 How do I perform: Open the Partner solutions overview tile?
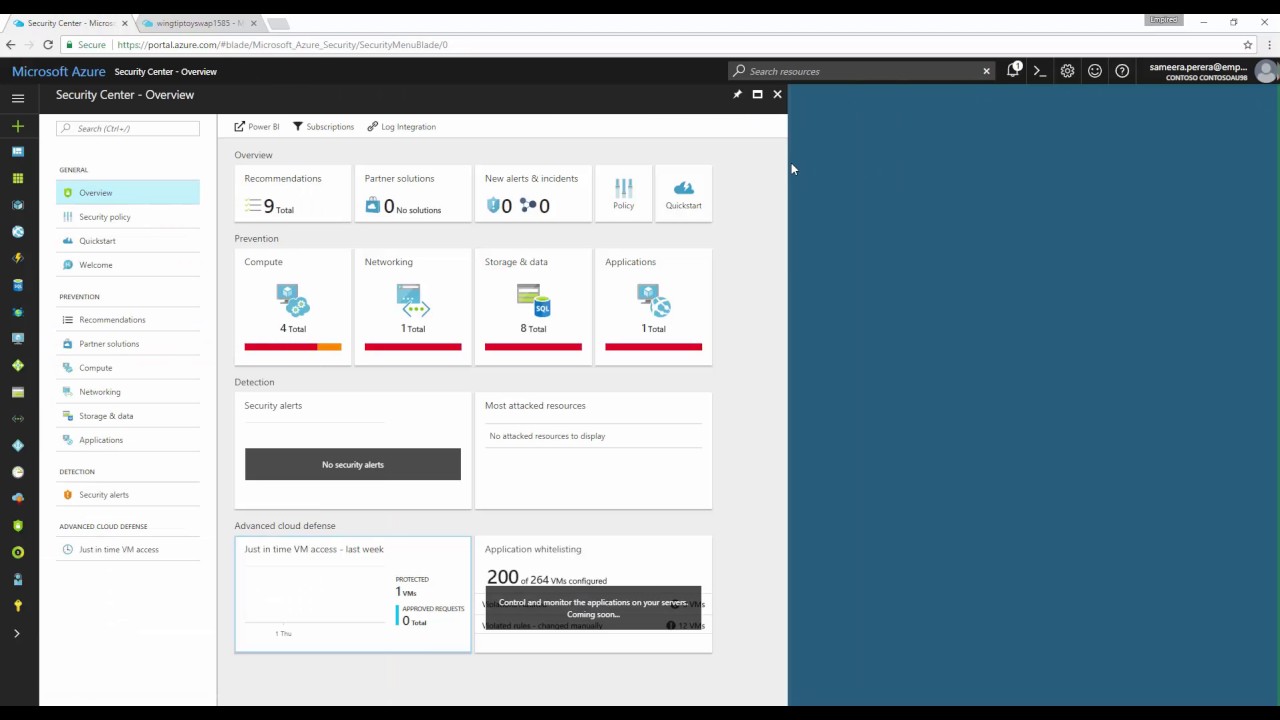click(413, 194)
